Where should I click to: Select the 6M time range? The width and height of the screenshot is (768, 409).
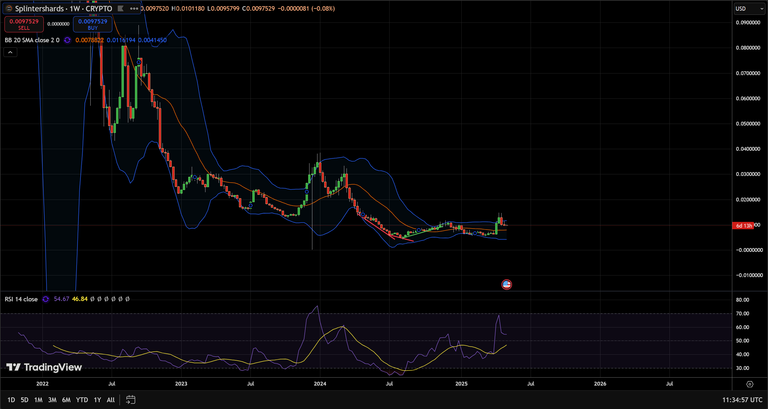click(66, 400)
